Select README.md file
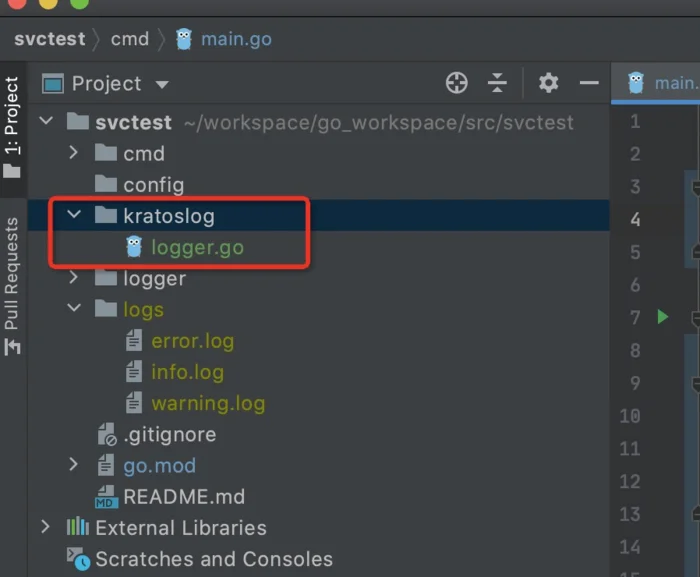This screenshot has height=577, width=700. click(x=184, y=497)
